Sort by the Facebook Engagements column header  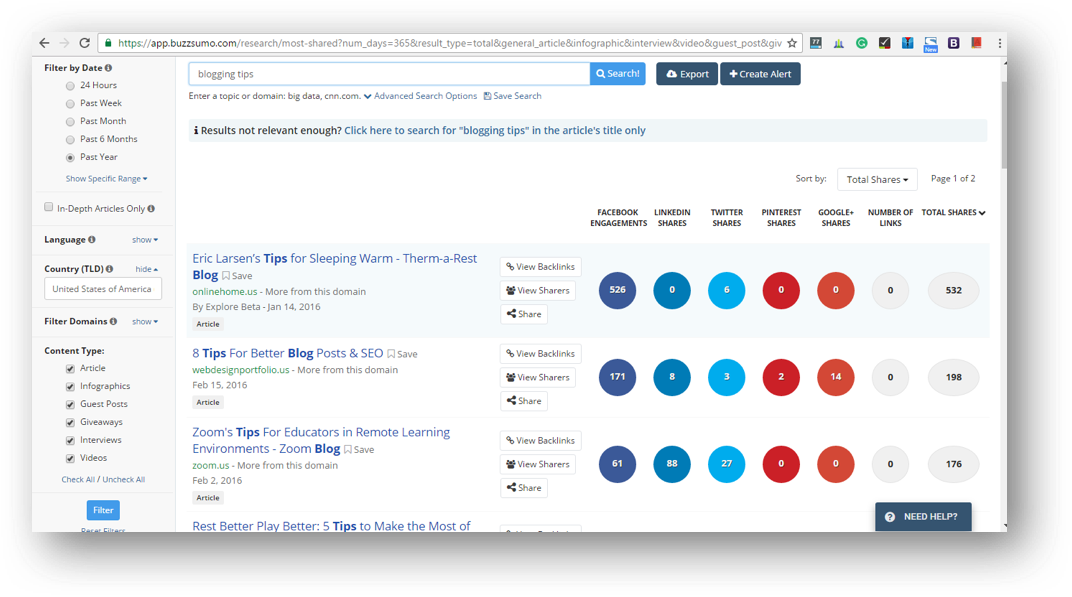(x=617, y=217)
